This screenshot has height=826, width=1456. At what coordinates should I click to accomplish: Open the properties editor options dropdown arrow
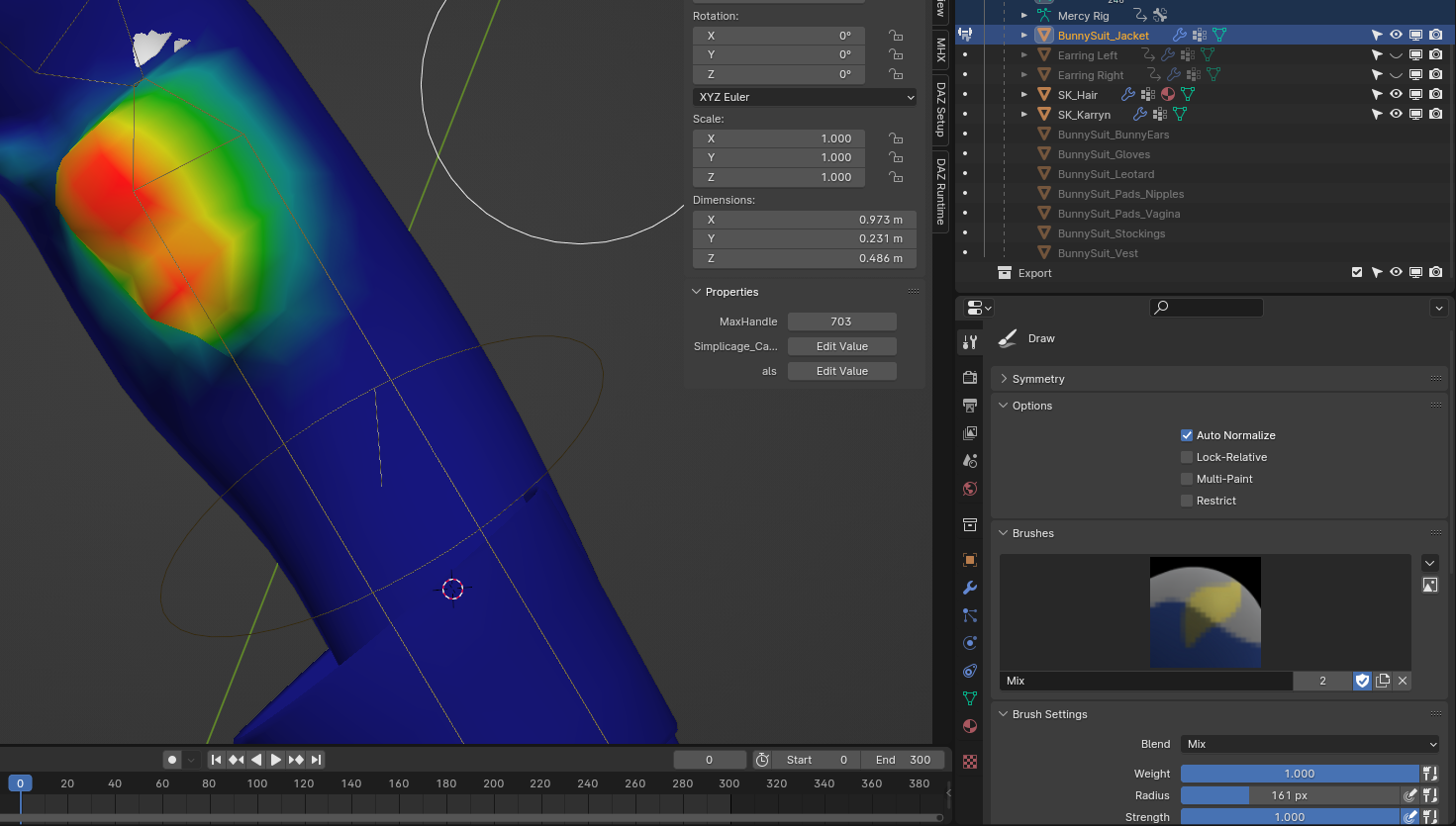tap(1438, 308)
